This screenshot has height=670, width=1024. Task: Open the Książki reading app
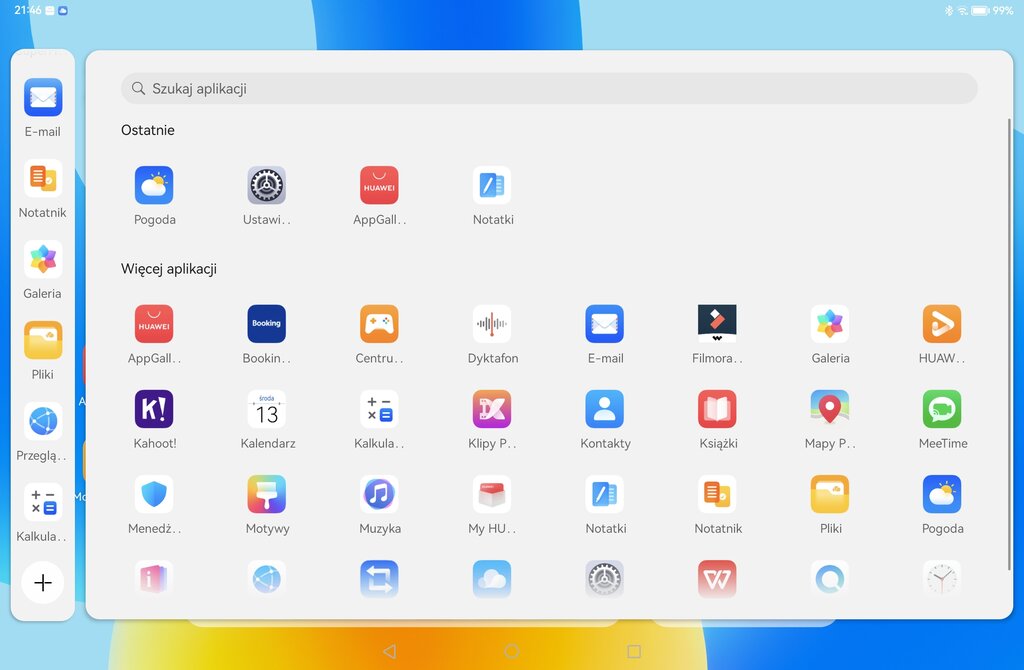(x=717, y=409)
